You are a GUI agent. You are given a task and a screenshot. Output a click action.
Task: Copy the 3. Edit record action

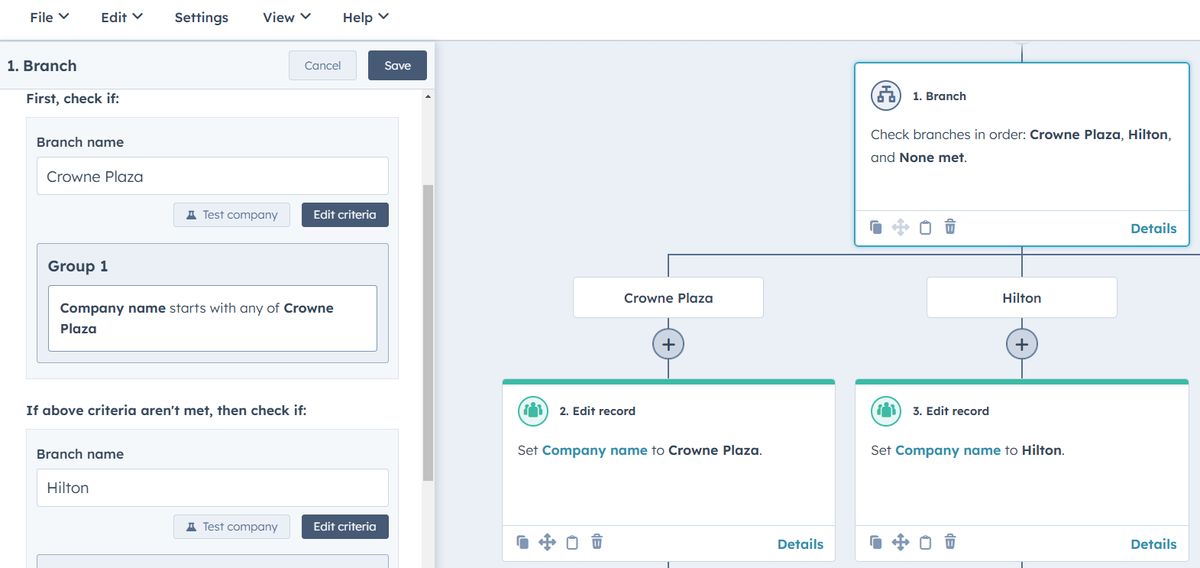pyautogui.click(x=876, y=542)
